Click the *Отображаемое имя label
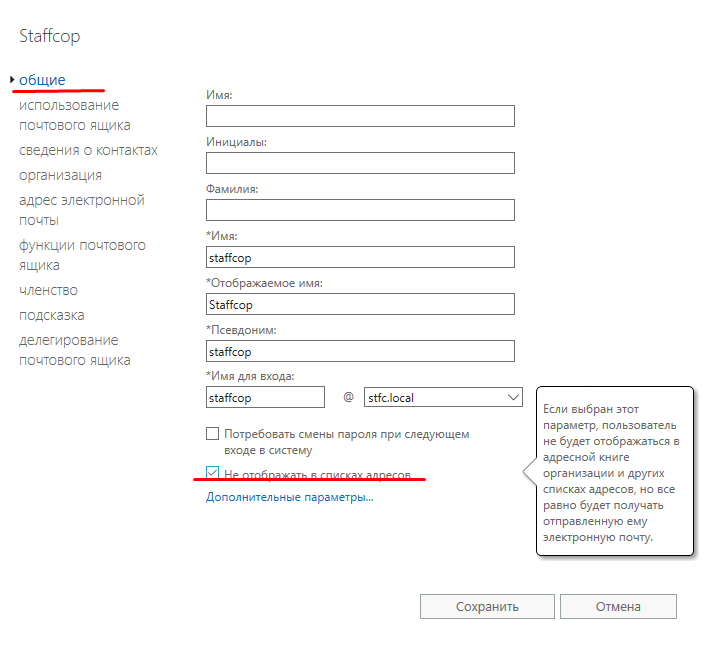 pyautogui.click(x=264, y=283)
